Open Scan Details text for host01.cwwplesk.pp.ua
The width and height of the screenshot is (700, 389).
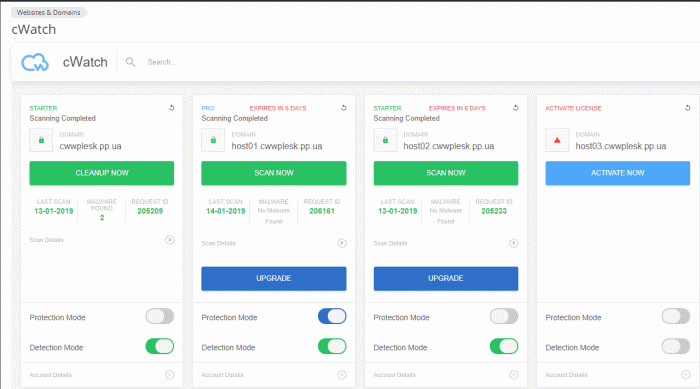218,243
